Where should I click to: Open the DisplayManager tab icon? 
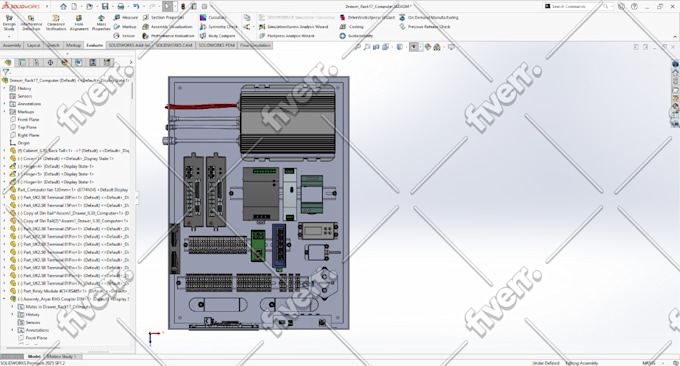pos(64,62)
